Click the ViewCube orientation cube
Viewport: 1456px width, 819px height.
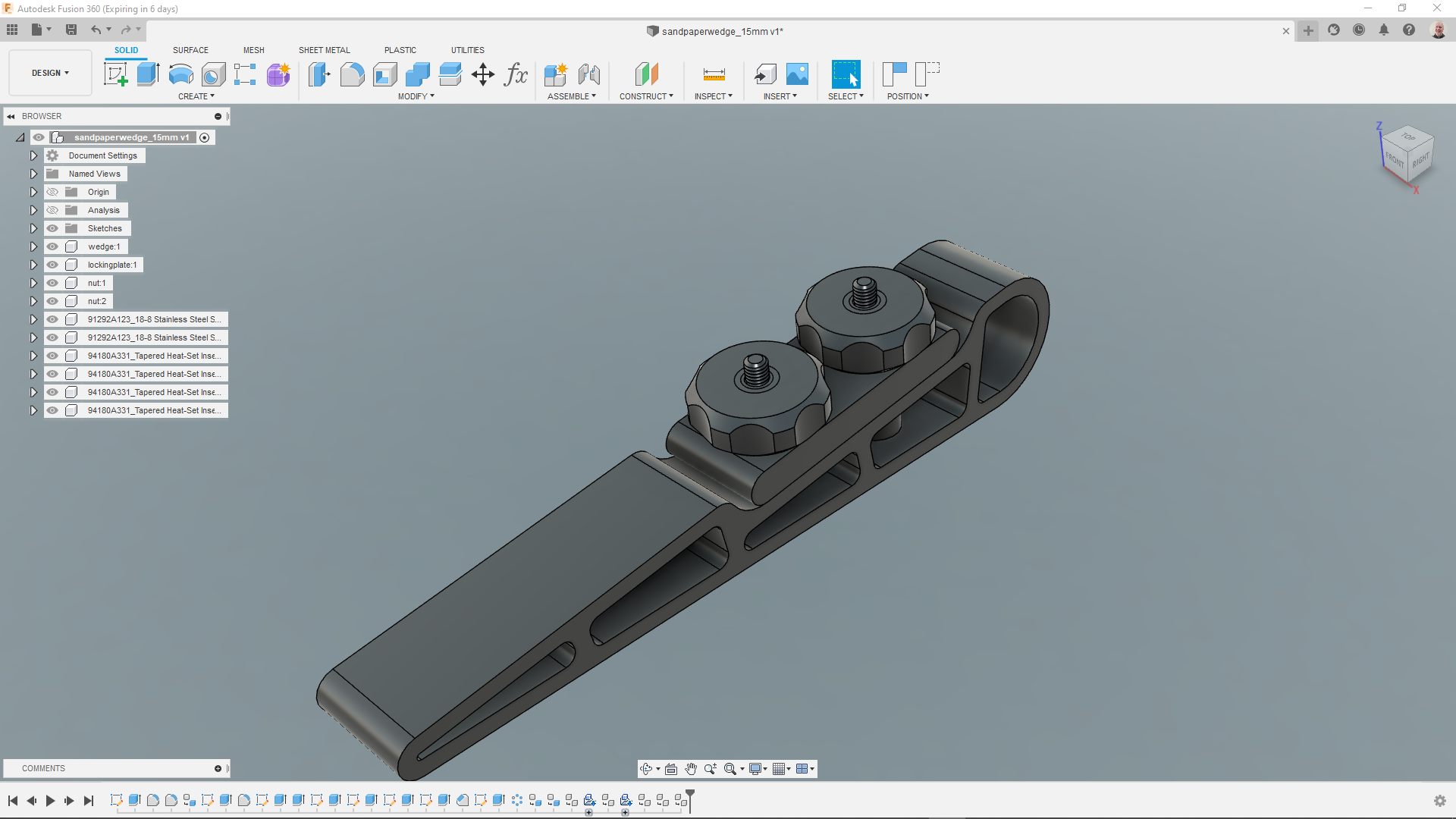[x=1407, y=154]
